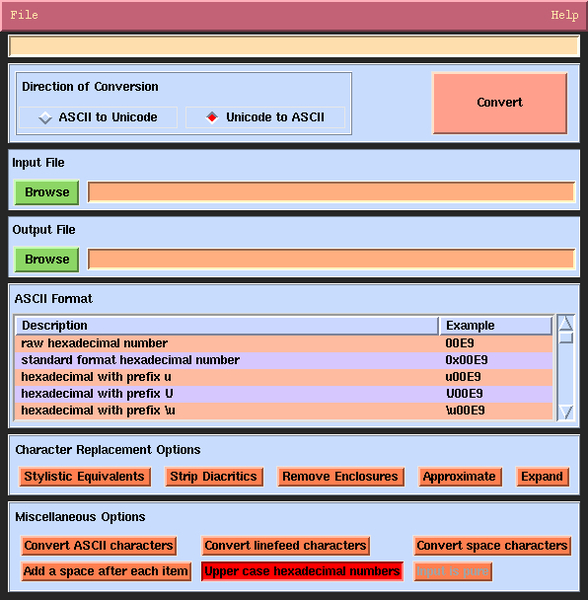Toggle Convert ASCII characters option
The height and width of the screenshot is (600, 588).
tap(99, 546)
